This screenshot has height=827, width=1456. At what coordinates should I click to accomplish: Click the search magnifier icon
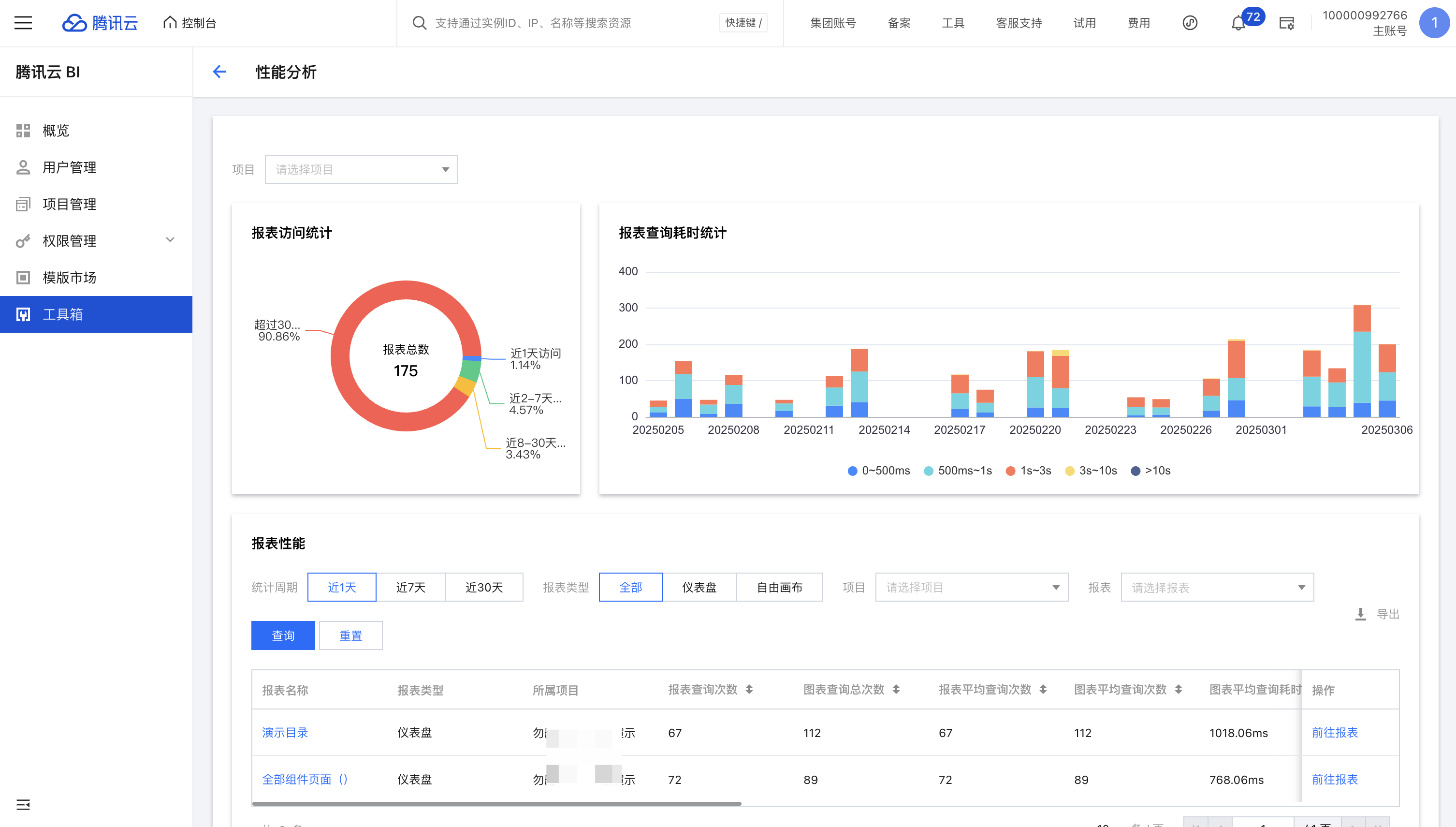pyautogui.click(x=419, y=23)
